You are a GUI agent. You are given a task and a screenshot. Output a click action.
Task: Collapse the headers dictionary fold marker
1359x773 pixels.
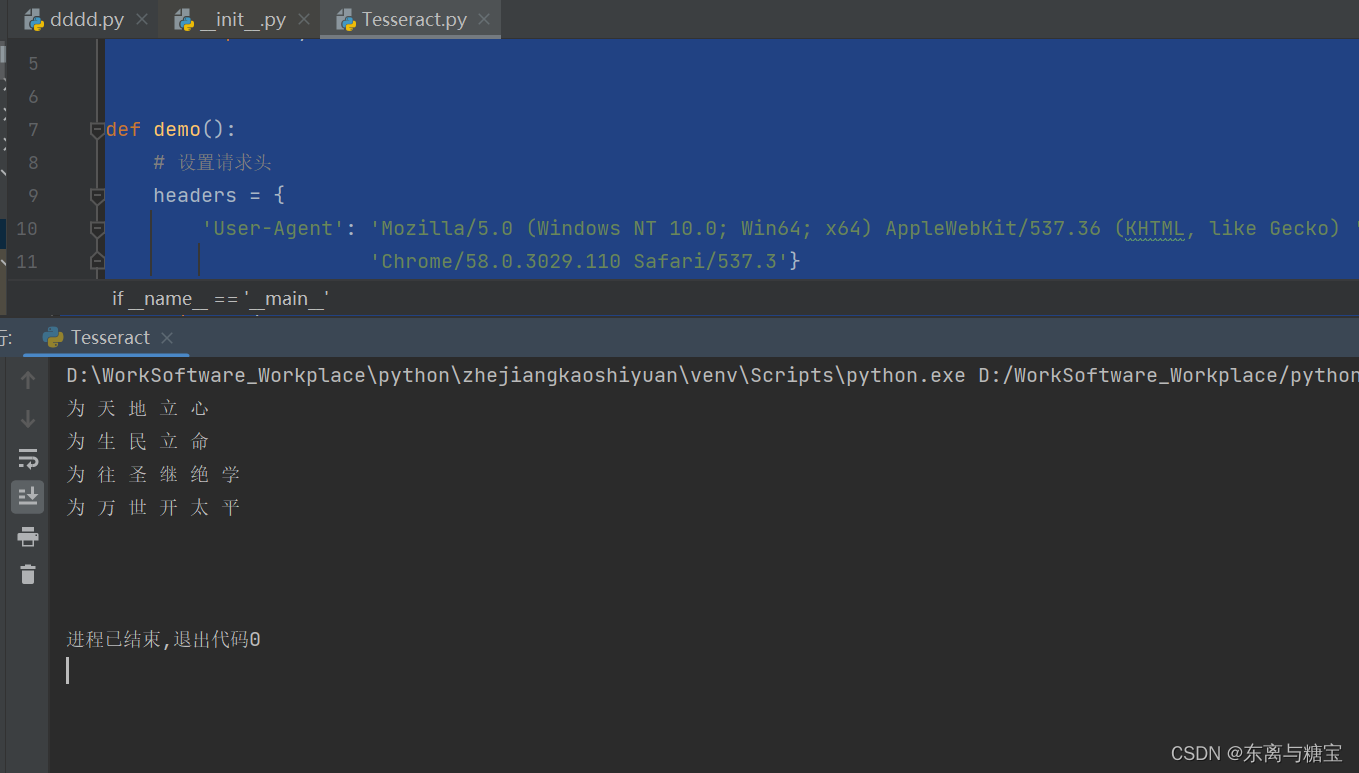point(97,196)
